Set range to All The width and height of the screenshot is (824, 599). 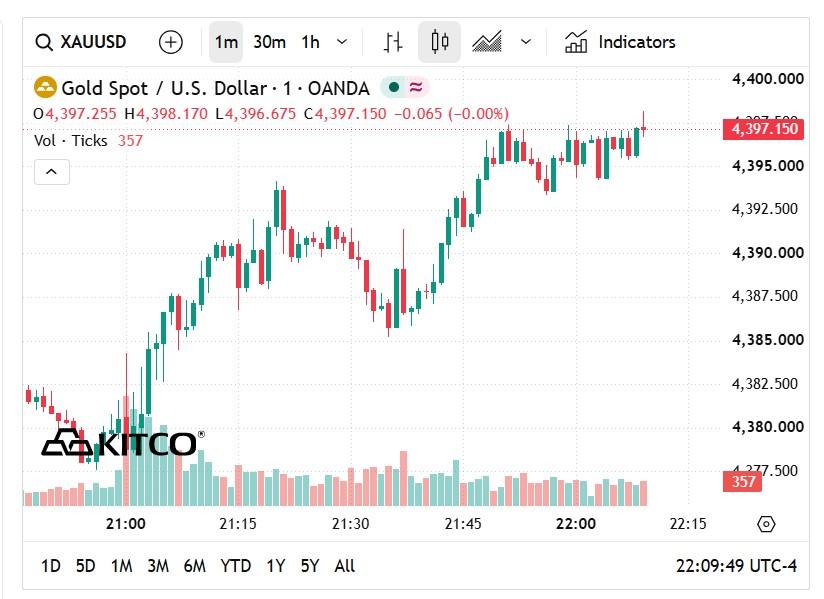[345, 566]
